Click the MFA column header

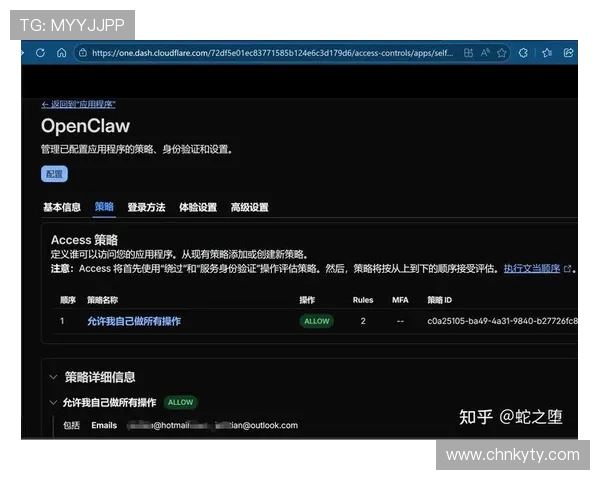400,300
